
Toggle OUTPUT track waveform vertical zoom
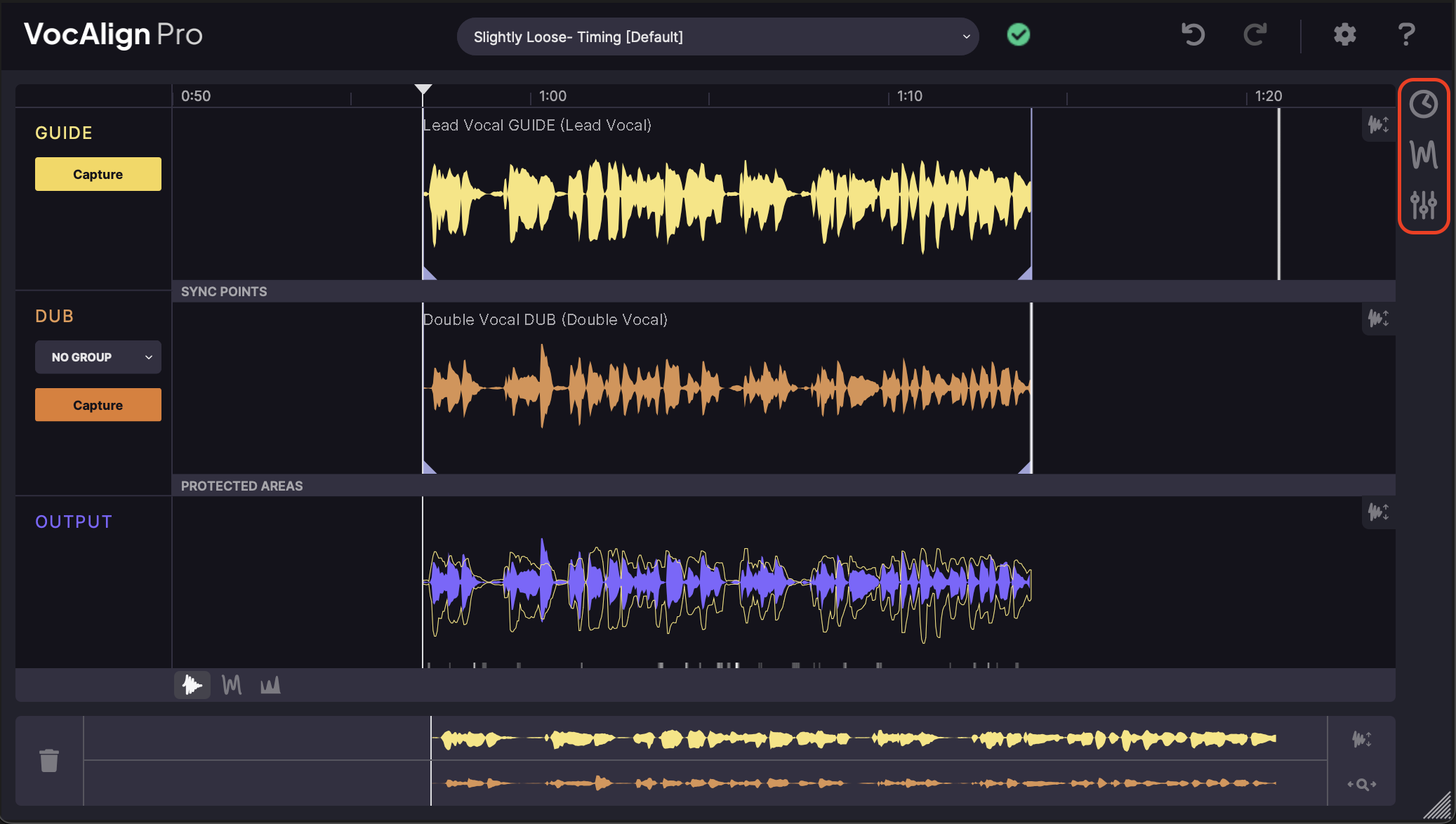click(1378, 512)
